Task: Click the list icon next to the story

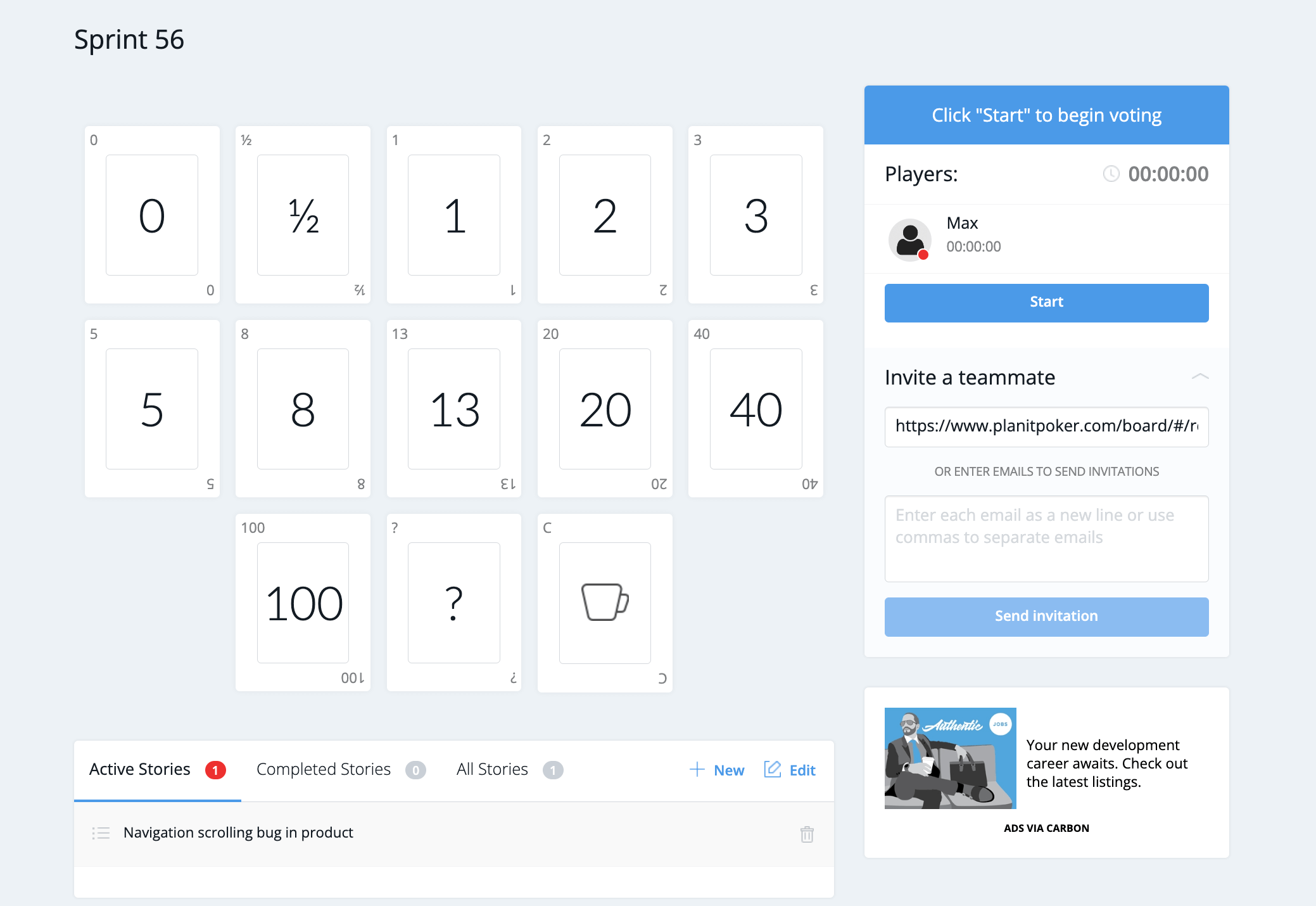Action: coord(101,833)
